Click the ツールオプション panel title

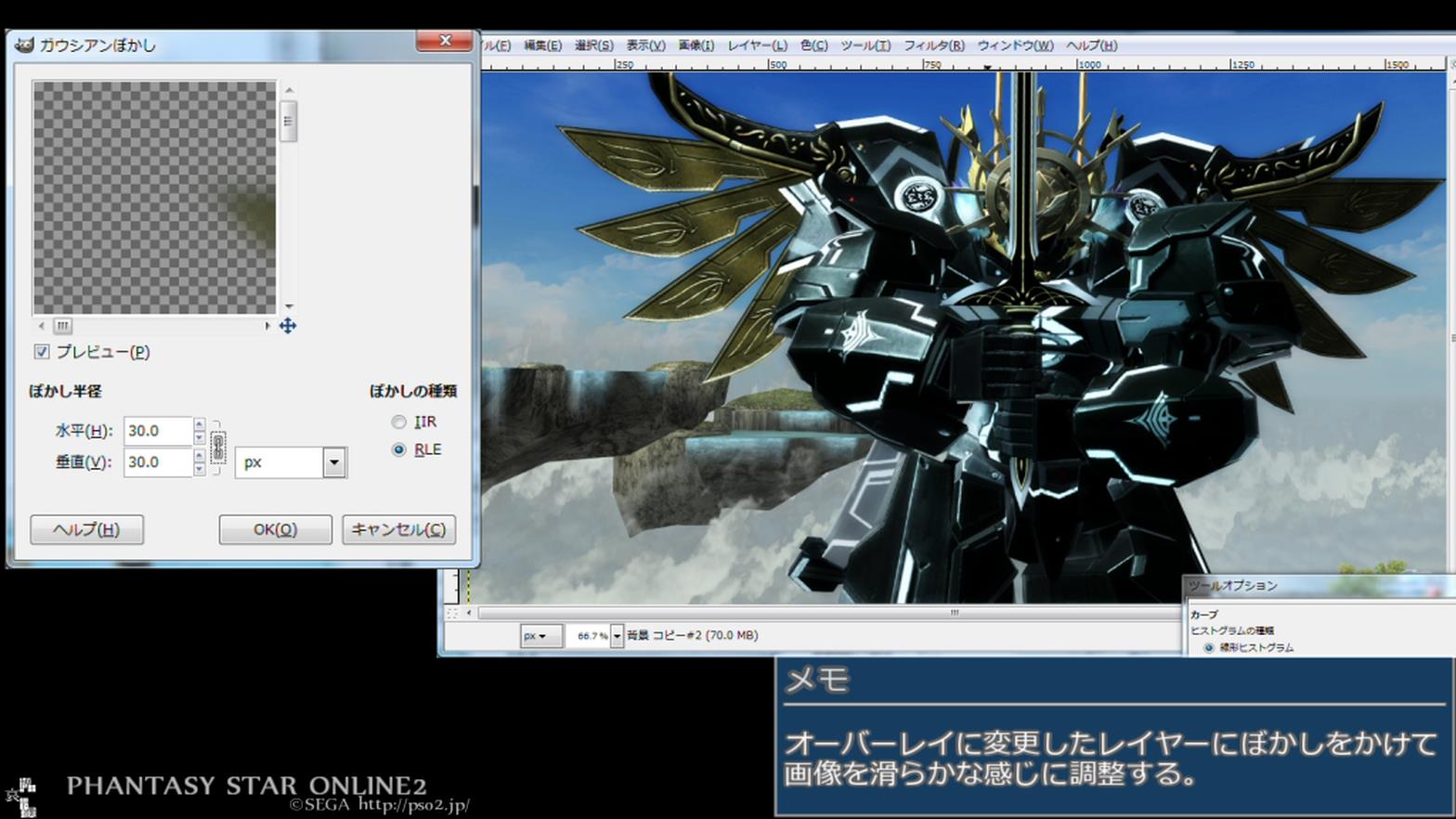click(1233, 586)
